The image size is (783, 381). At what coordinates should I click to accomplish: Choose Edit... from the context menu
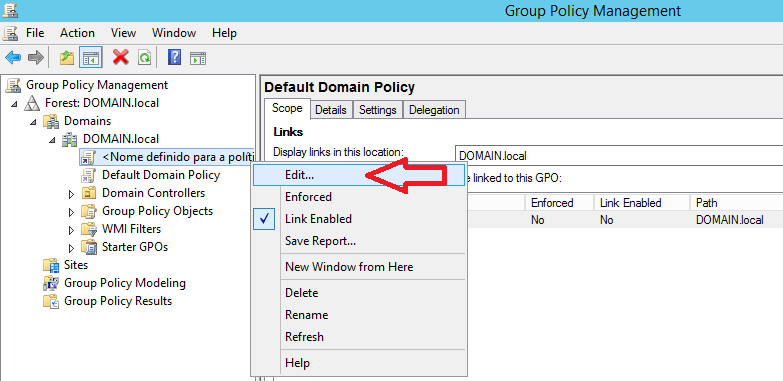pyautogui.click(x=359, y=175)
